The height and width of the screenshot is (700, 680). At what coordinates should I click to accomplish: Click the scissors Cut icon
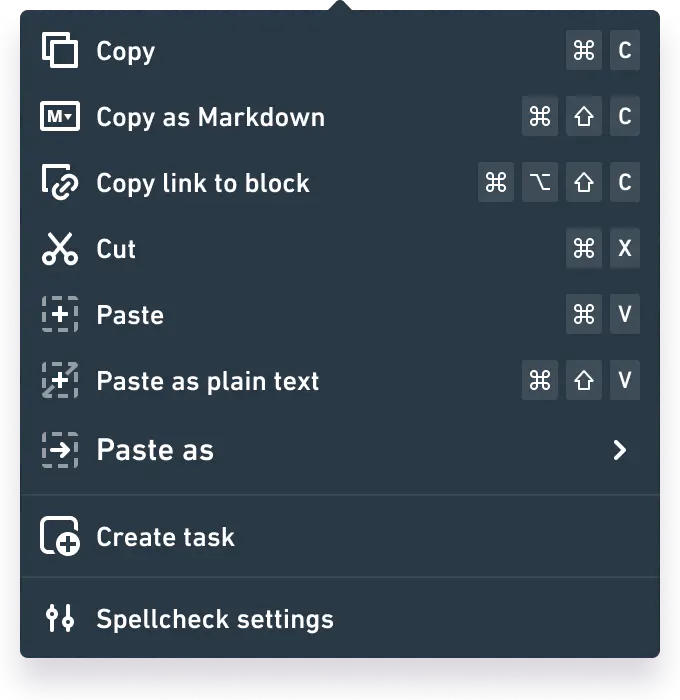[x=60, y=249]
